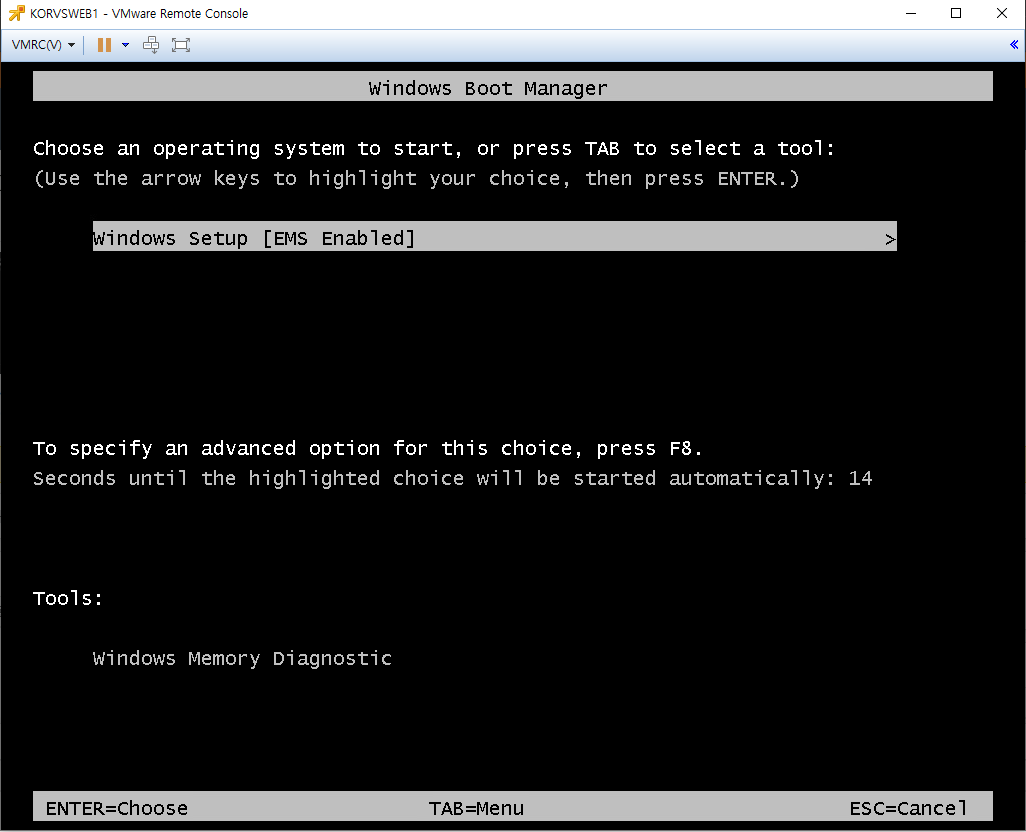Pause the virtual machine
The width and height of the screenshot is (1026, 832).
click(104, 45)
